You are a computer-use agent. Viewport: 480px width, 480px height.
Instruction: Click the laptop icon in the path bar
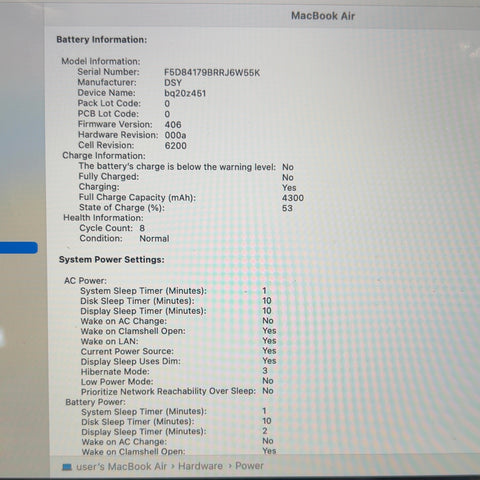click(x=67, y=467)
